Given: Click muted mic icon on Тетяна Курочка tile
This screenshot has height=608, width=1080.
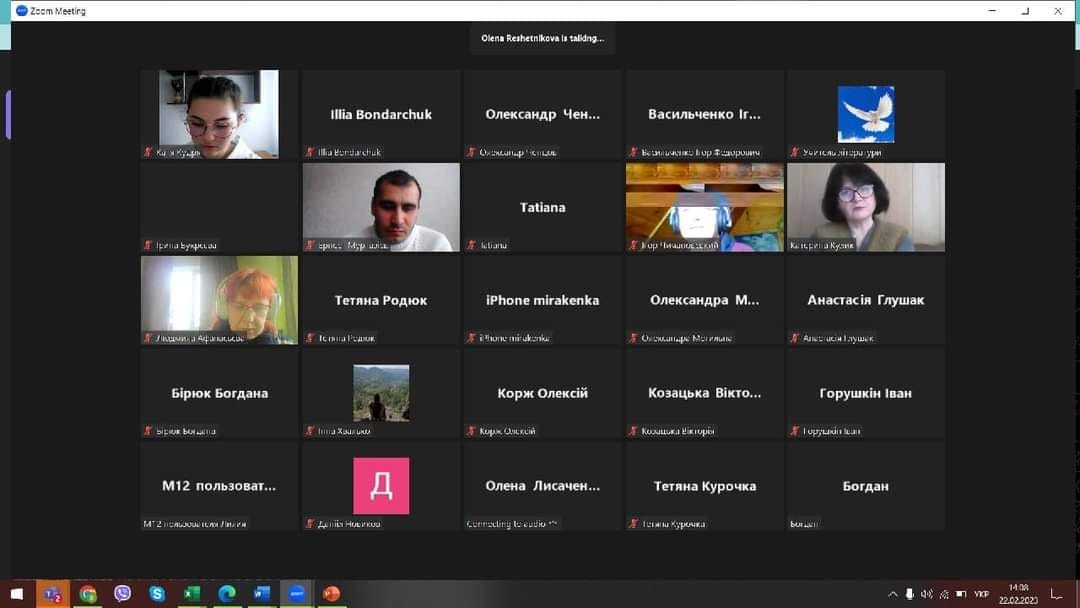Looking at the screenshot, I should pyautogui.click(x=634, y=524).
